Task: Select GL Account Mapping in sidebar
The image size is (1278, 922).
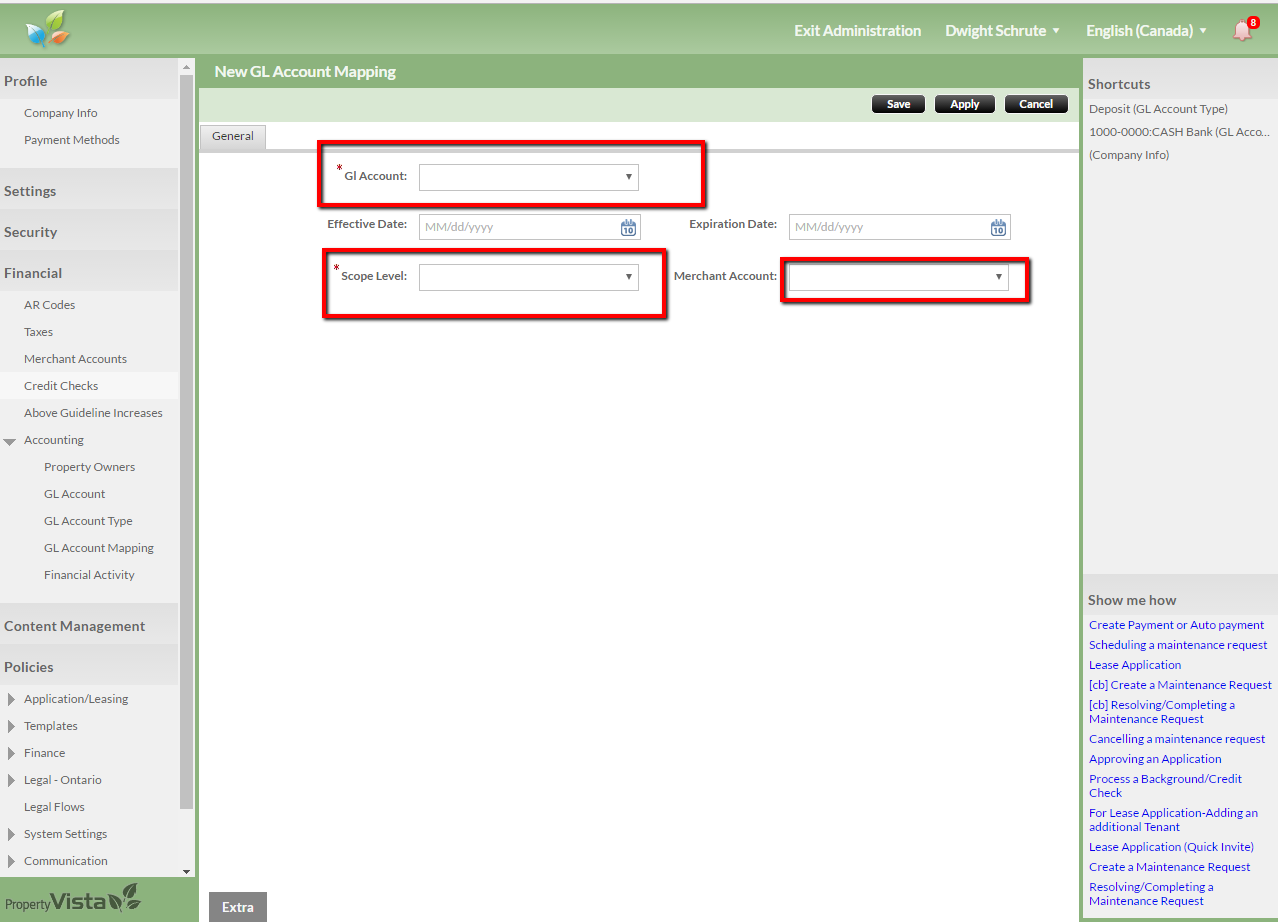Action: (x=99, y=548)
